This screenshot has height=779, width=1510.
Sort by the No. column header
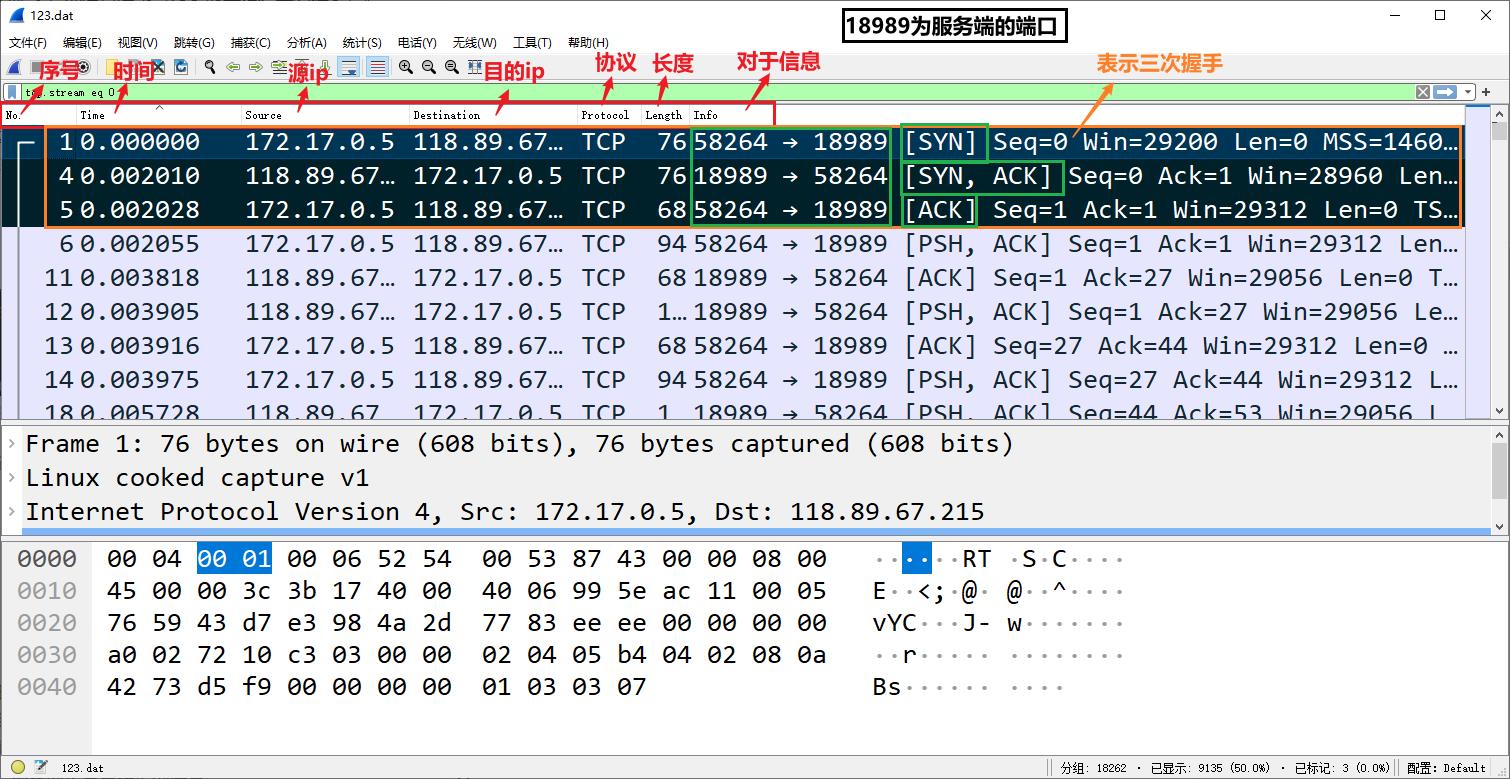[39, 115]
